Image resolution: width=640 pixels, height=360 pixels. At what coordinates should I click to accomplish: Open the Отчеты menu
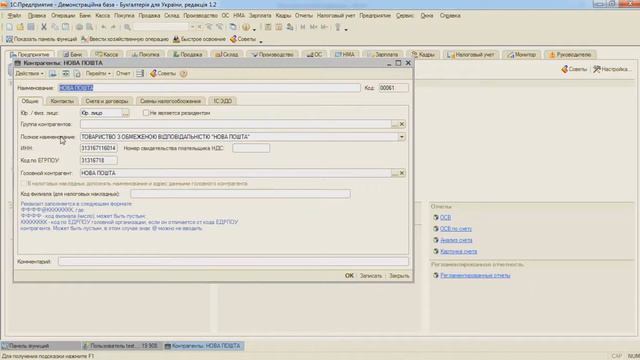(303, 16)
